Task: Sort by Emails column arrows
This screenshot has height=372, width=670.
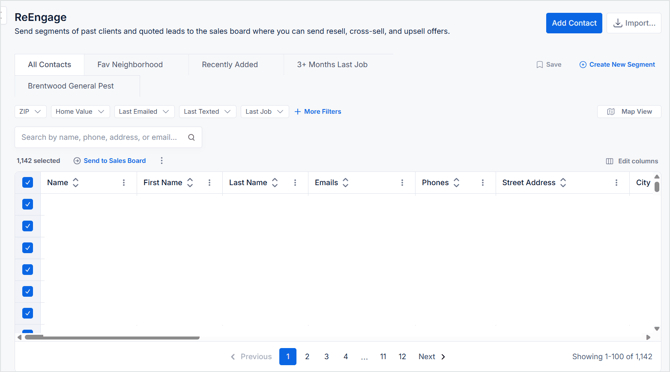Action: pyautogui.click(x=346, y=183)
